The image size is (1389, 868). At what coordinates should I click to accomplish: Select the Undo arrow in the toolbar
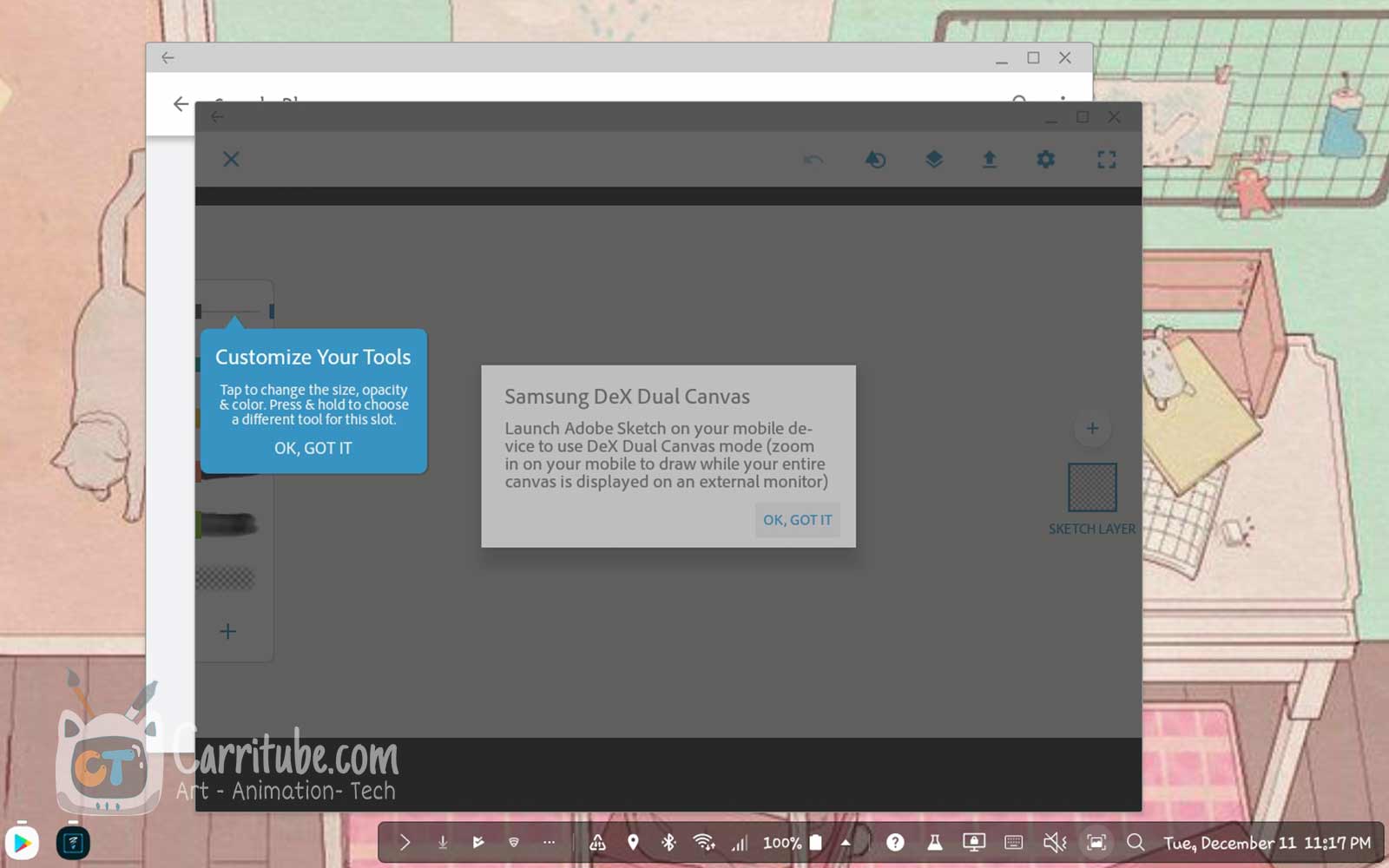[x=813, y=160]
